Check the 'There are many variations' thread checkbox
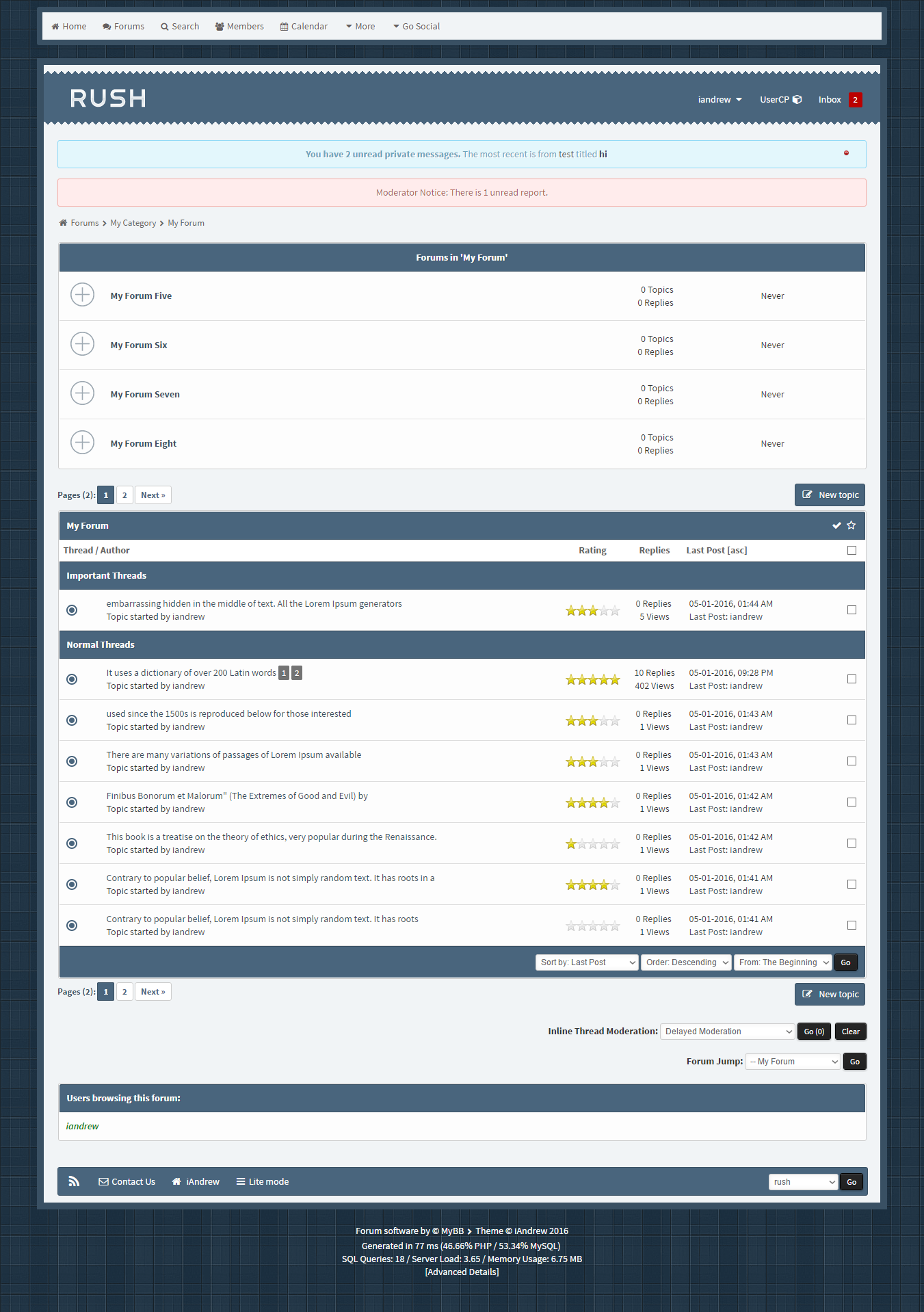The image size is (924, 1312). 852,761
